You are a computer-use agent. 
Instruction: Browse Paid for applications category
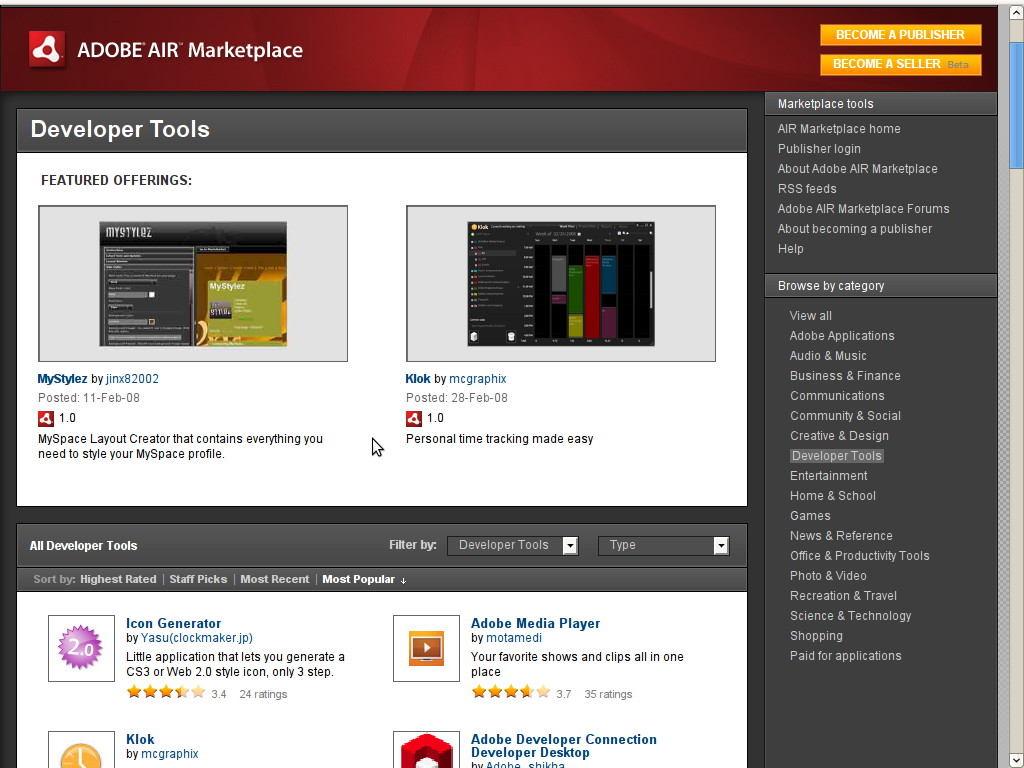point(845,656)
